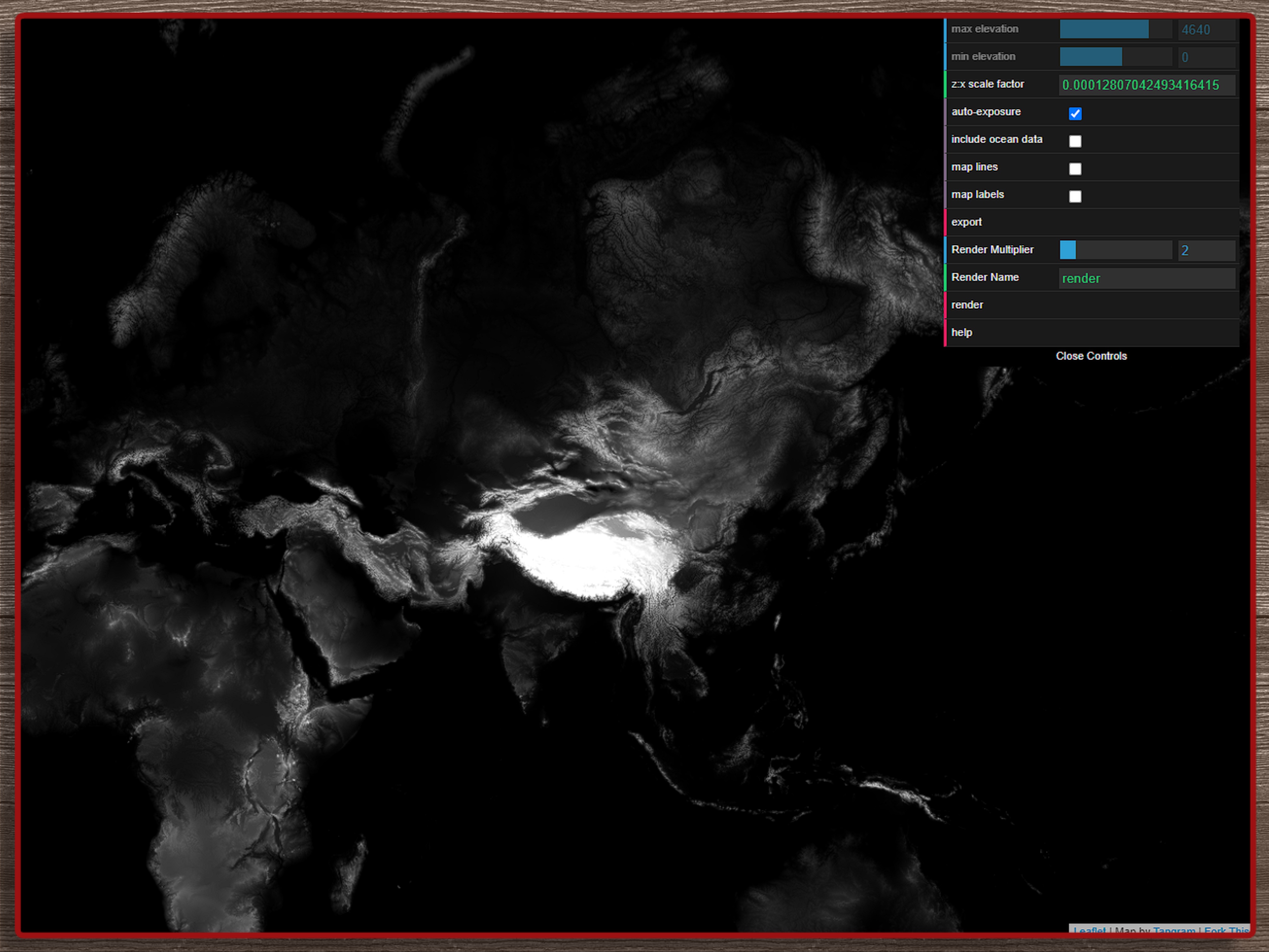The width and height of the screenshot is (1269, 952).
Task: Click the min elevation slider bar
Action: tap(1115, 57)
